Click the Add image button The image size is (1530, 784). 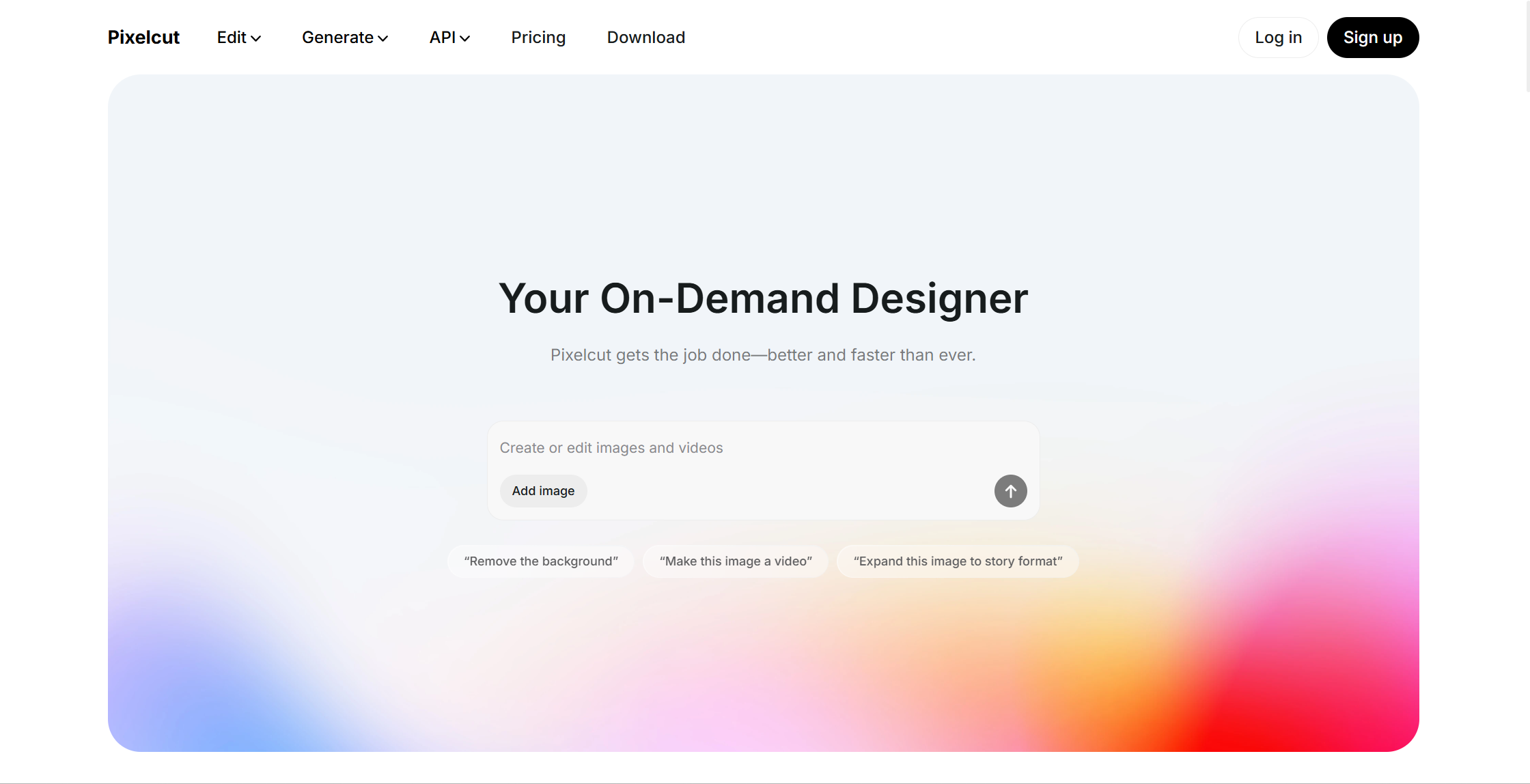tap(543, 491)
